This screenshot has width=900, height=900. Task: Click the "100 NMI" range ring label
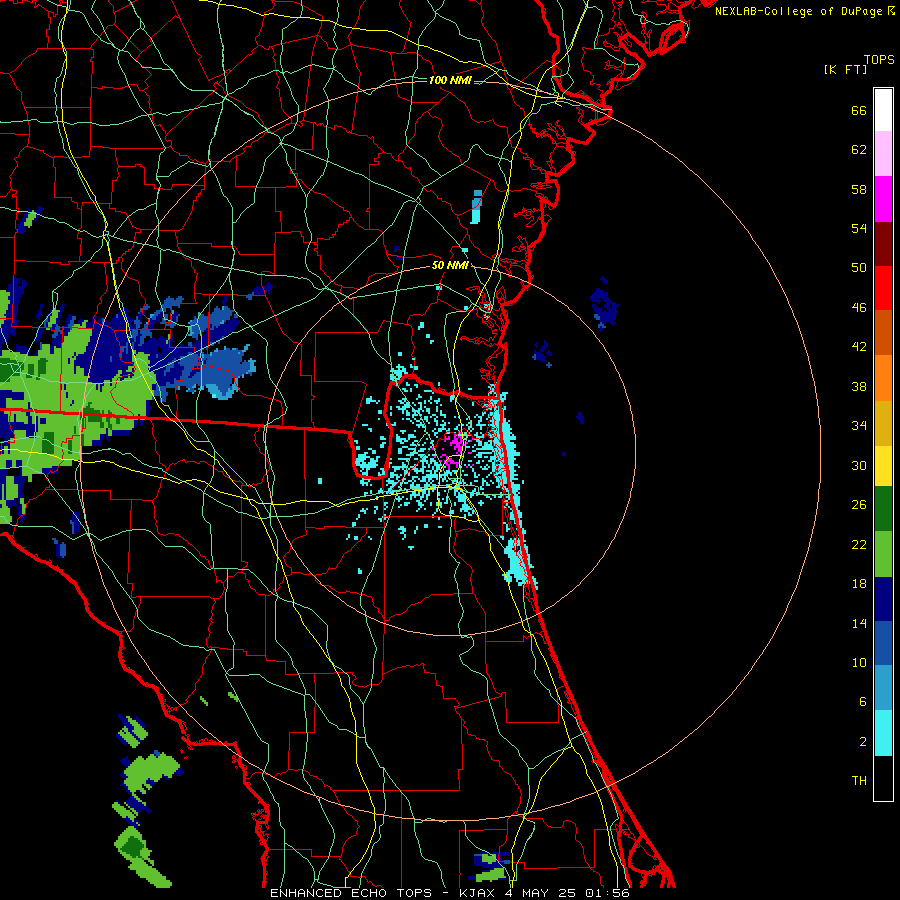point(450,80)
